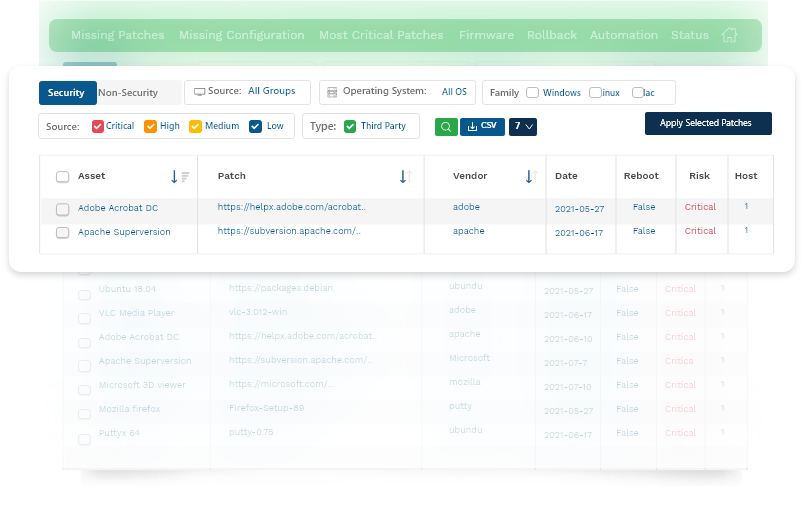Screen dimensions: 804x510
Task: Click the adobe vendor cell
Action: (466, 207)
